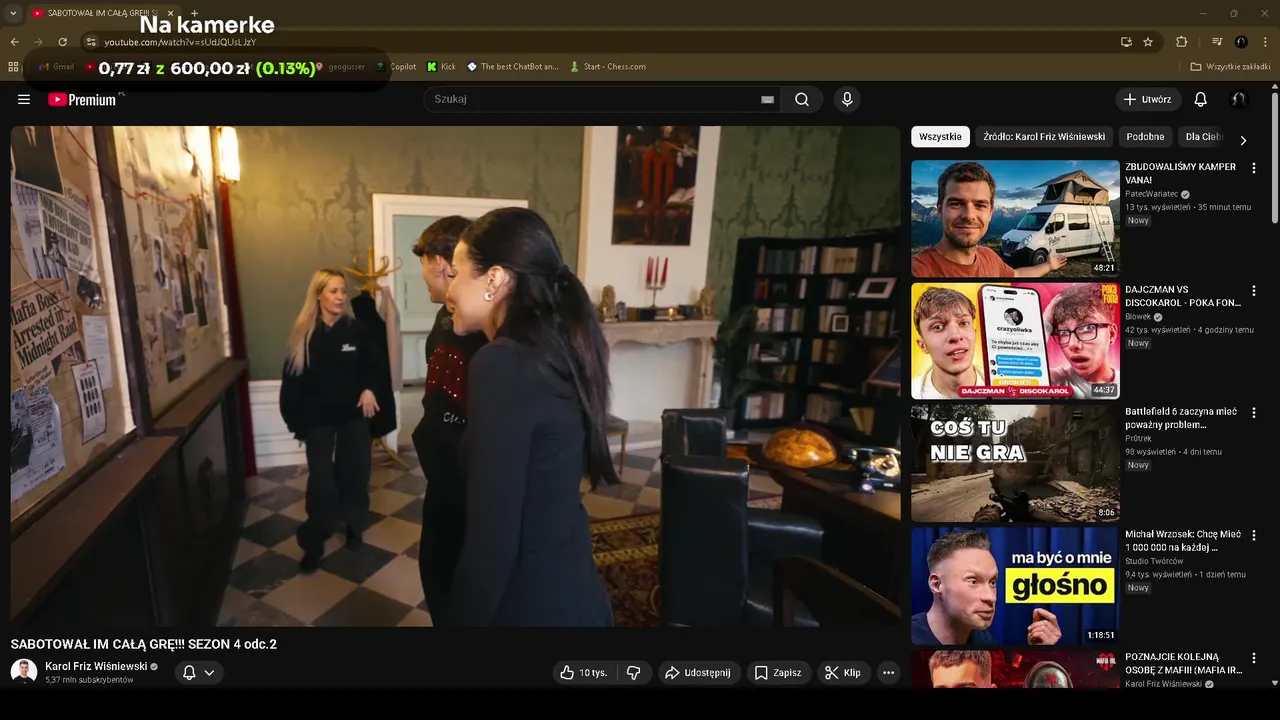Open more actions ellipsis below the video

888,673
